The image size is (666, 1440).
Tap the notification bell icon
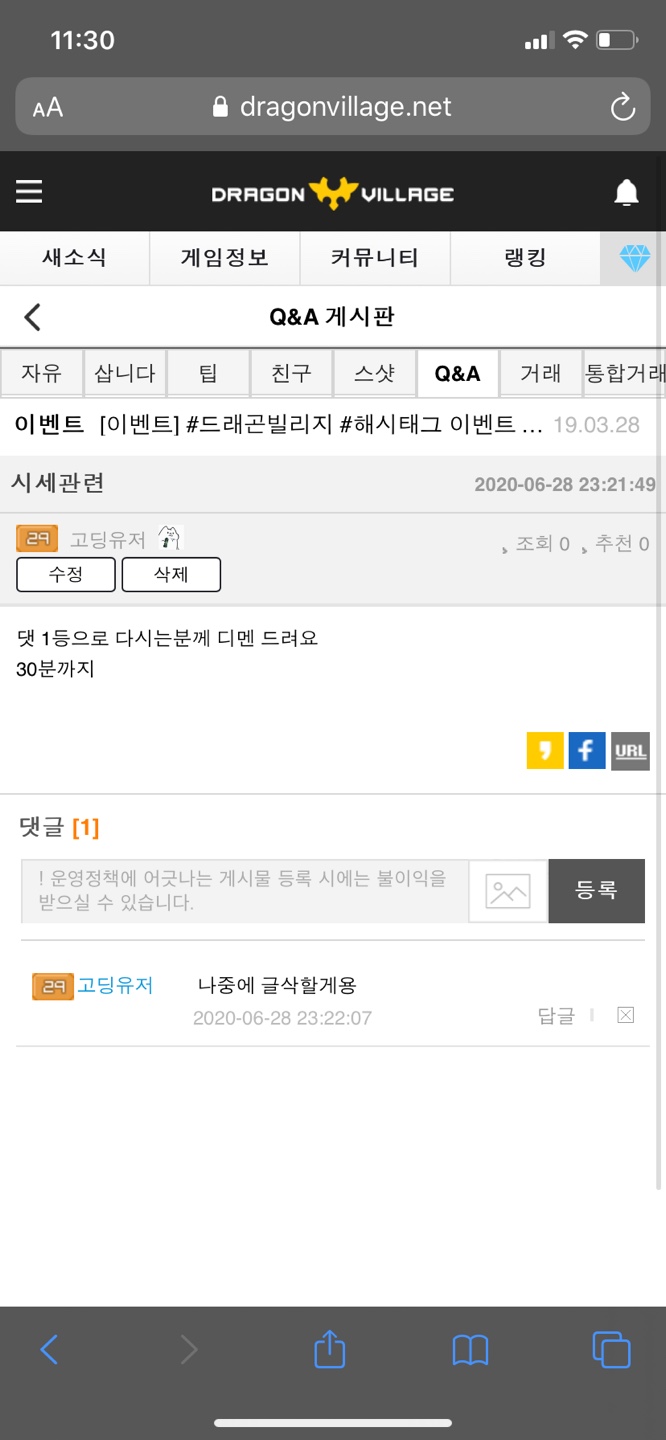[626, 192]
